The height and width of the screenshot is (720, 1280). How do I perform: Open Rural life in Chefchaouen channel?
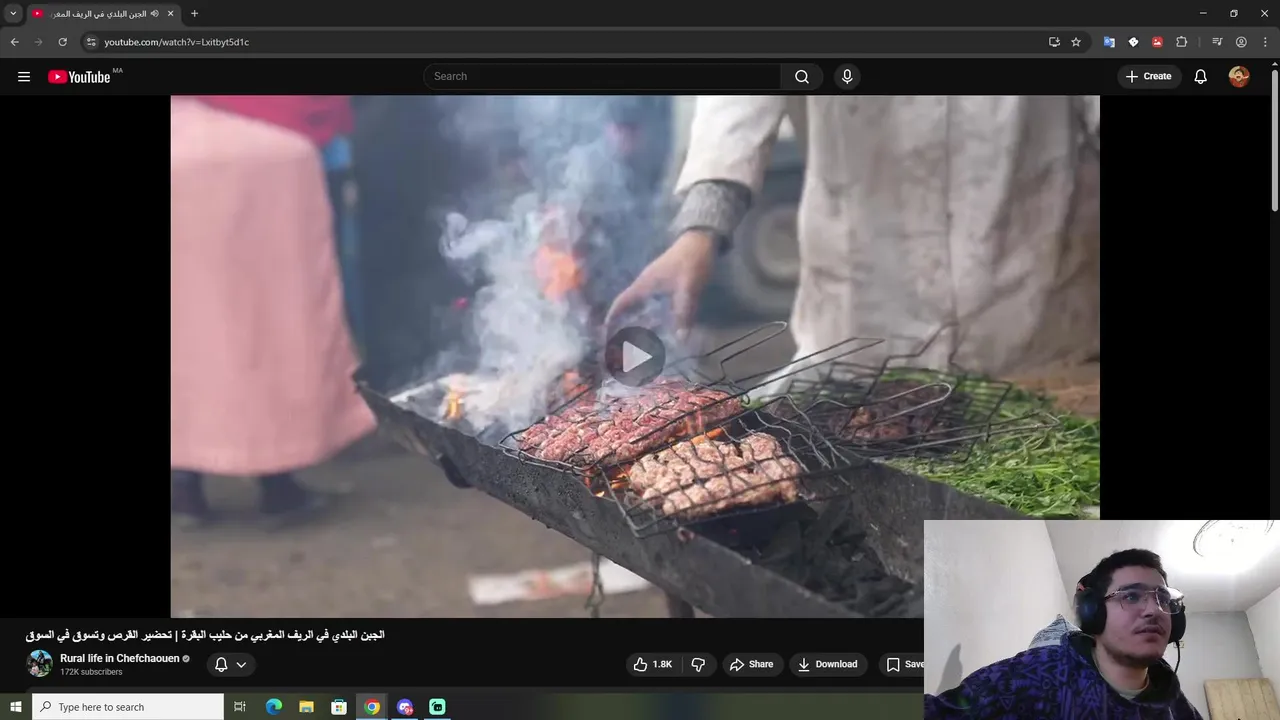(x=119, y=659)
